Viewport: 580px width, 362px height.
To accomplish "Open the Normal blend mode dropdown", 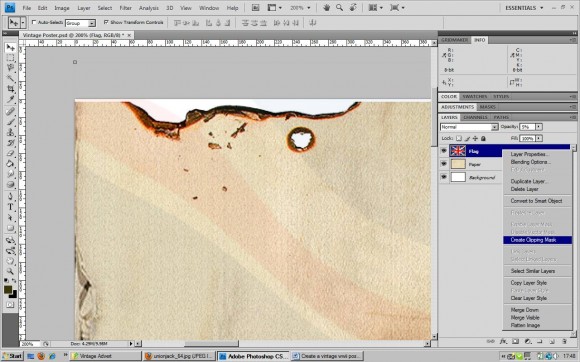I will [495, 127].
